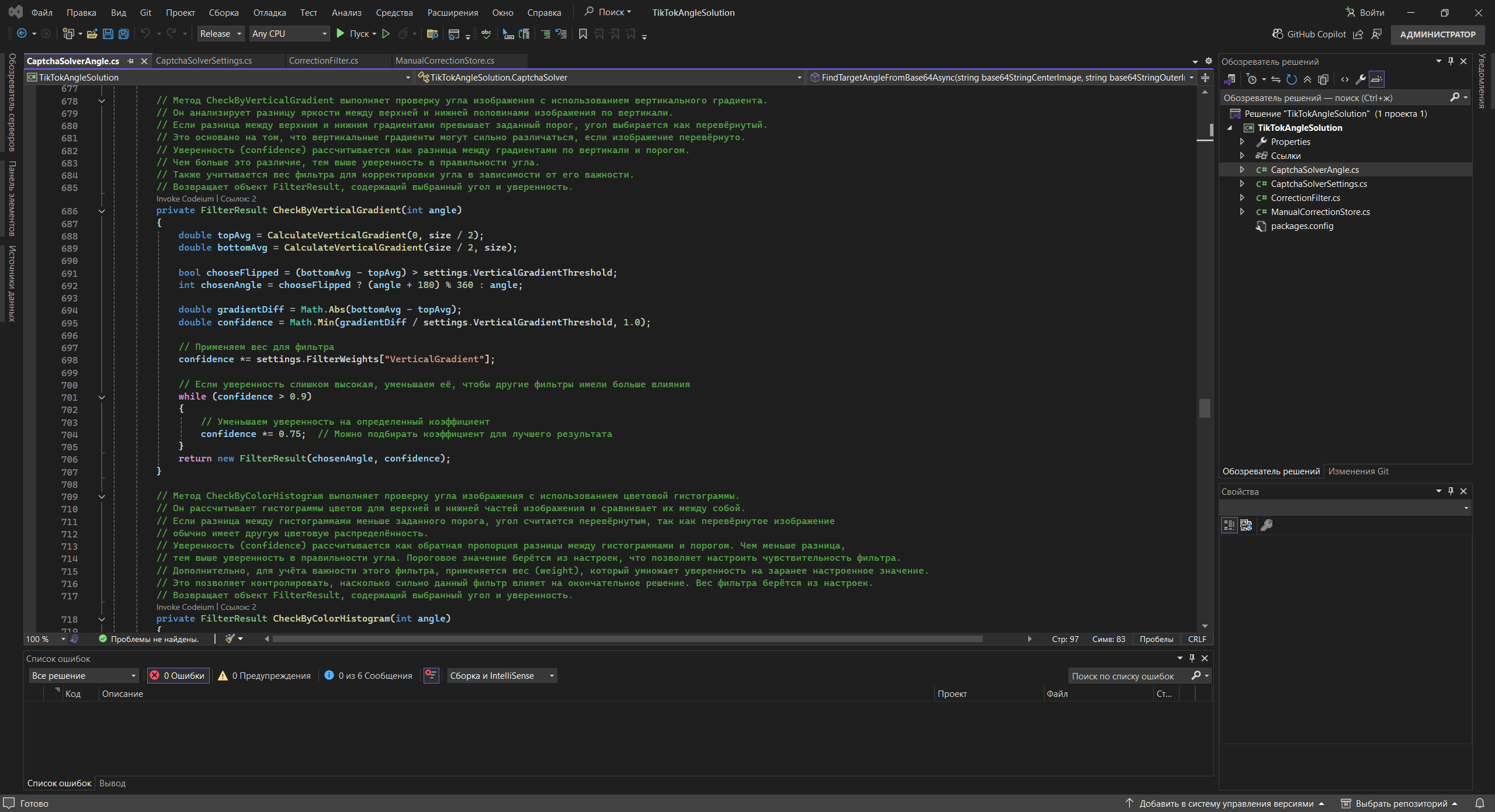Open the Release configuration dropdown
Viewport: 1495px width, 812px height.
pyautogui.click(x=220, y=34)
